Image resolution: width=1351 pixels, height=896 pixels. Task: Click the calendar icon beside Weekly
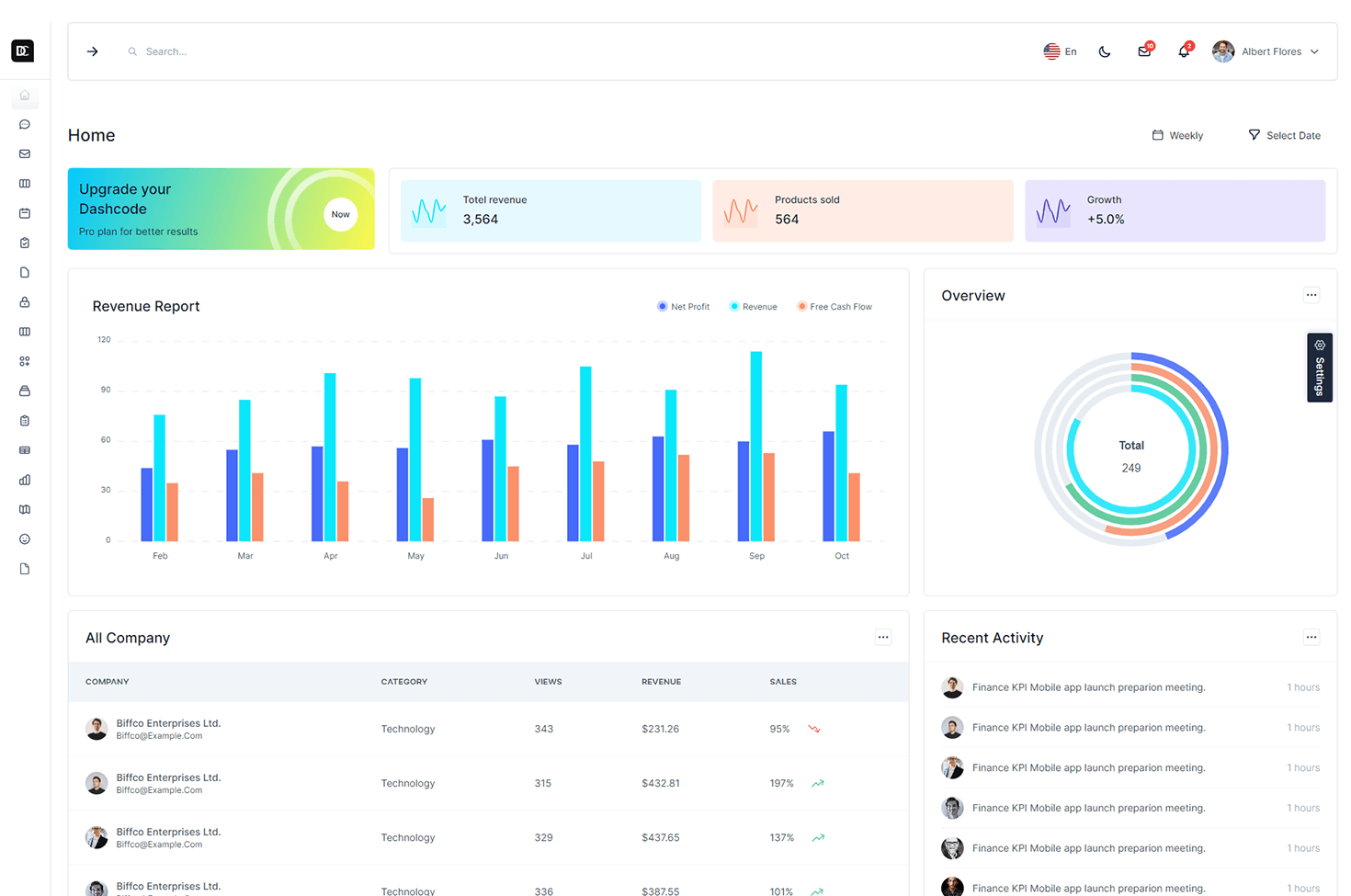pyautogui.click(x=1158, y=135)
